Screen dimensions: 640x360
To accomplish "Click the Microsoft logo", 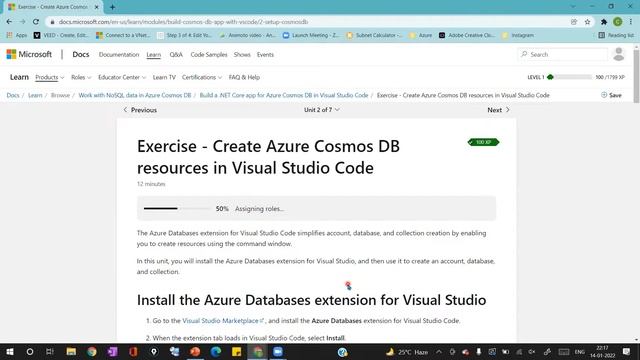I will (x=29, y=54).
